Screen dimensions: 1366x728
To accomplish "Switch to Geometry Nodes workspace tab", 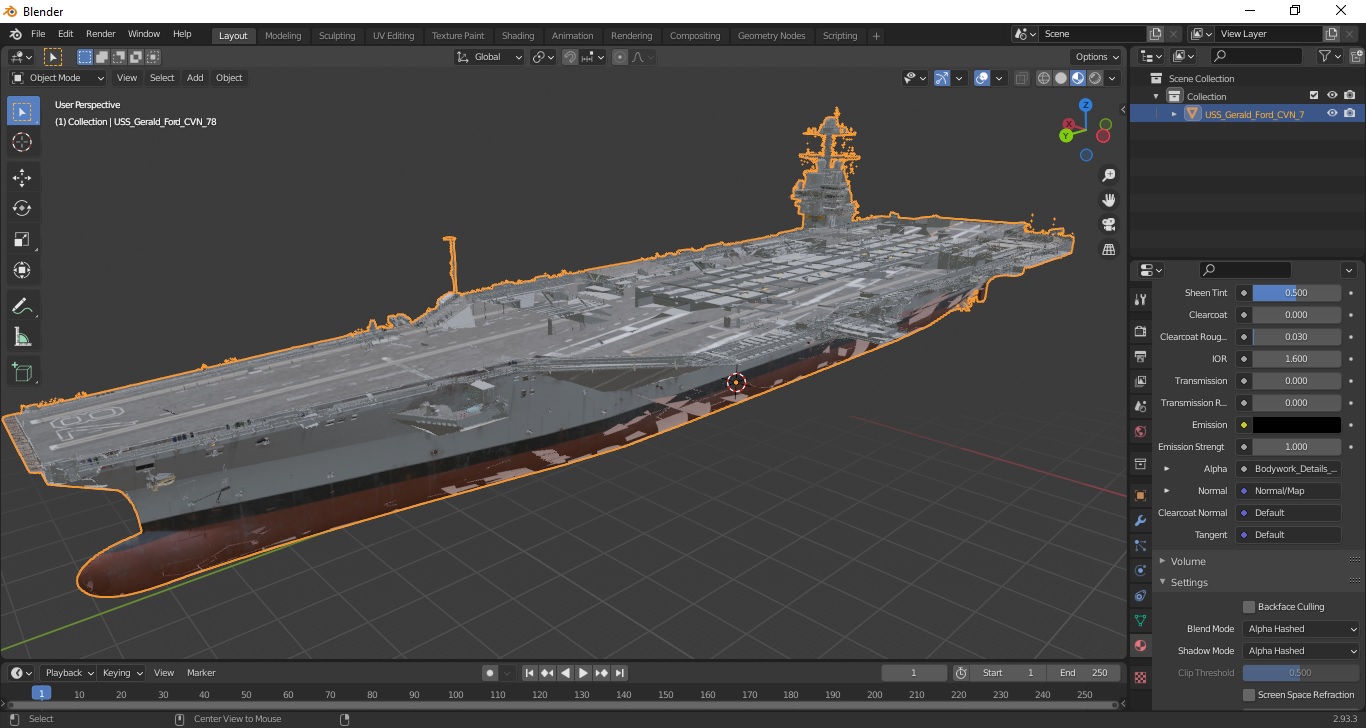I will click(771, 36).
